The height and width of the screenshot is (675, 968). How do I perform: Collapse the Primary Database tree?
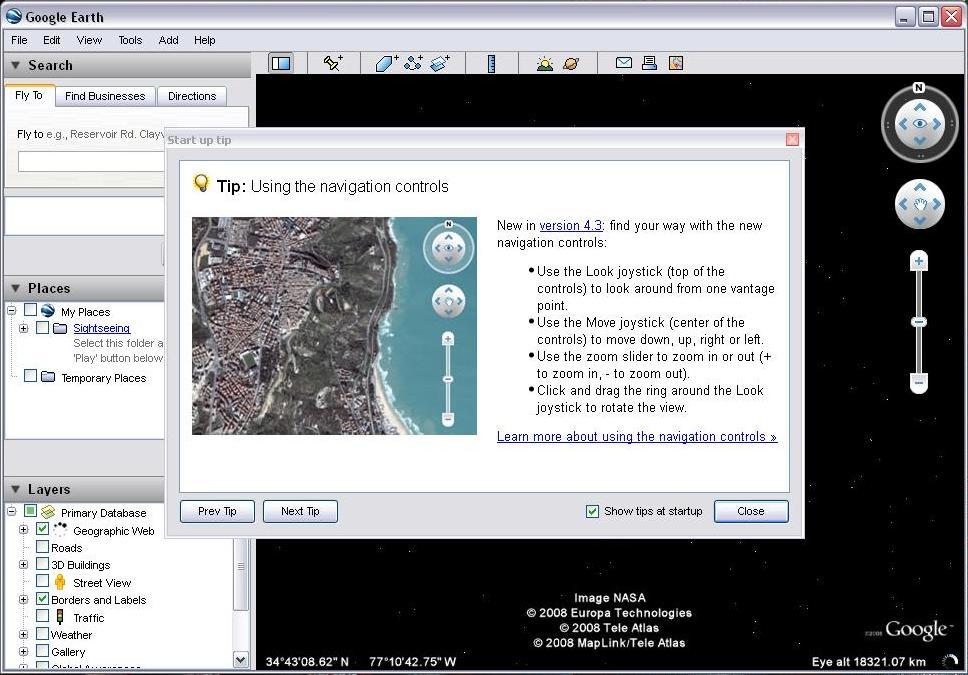10,511
